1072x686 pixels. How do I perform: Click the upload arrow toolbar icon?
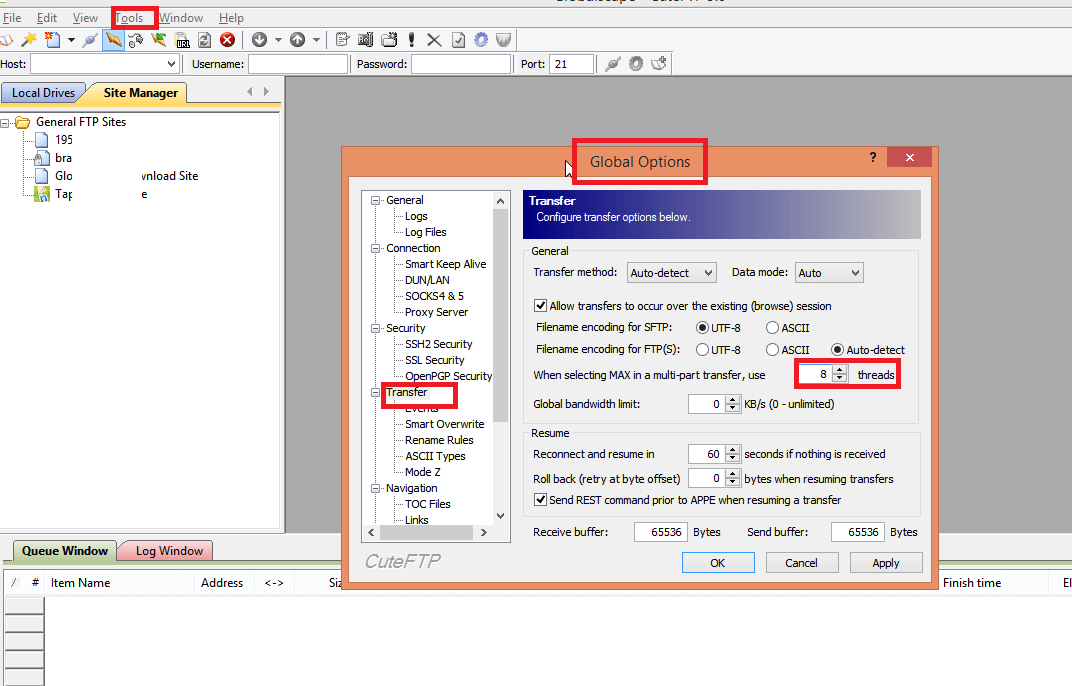click(x=297, y=40)
